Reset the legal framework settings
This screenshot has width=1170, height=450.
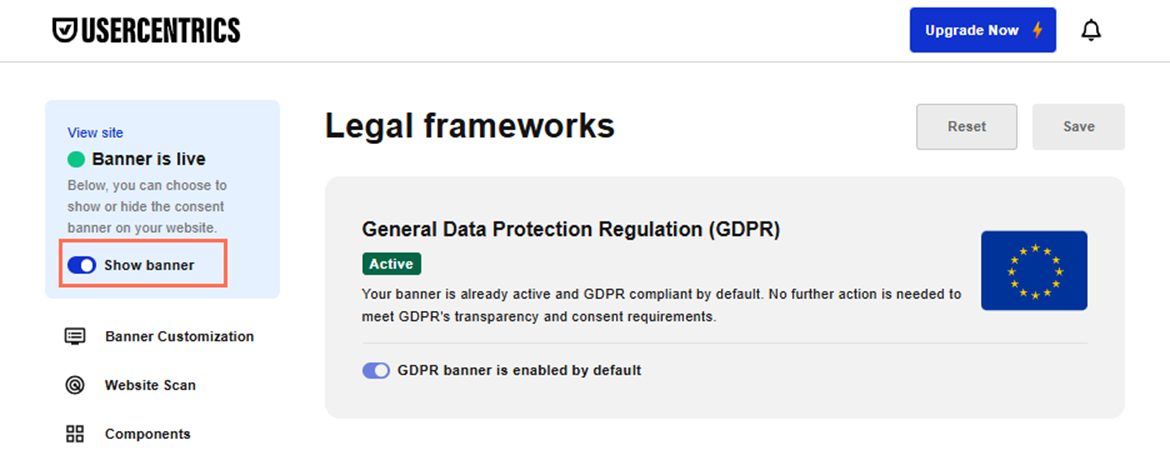click(x=967, y=127)
